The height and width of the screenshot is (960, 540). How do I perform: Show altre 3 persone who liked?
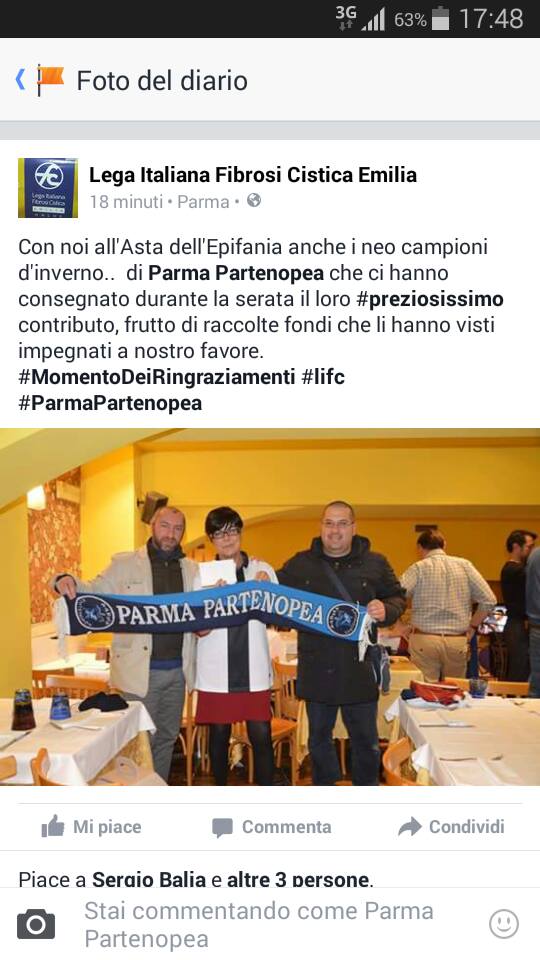click(x=299, y=879)
